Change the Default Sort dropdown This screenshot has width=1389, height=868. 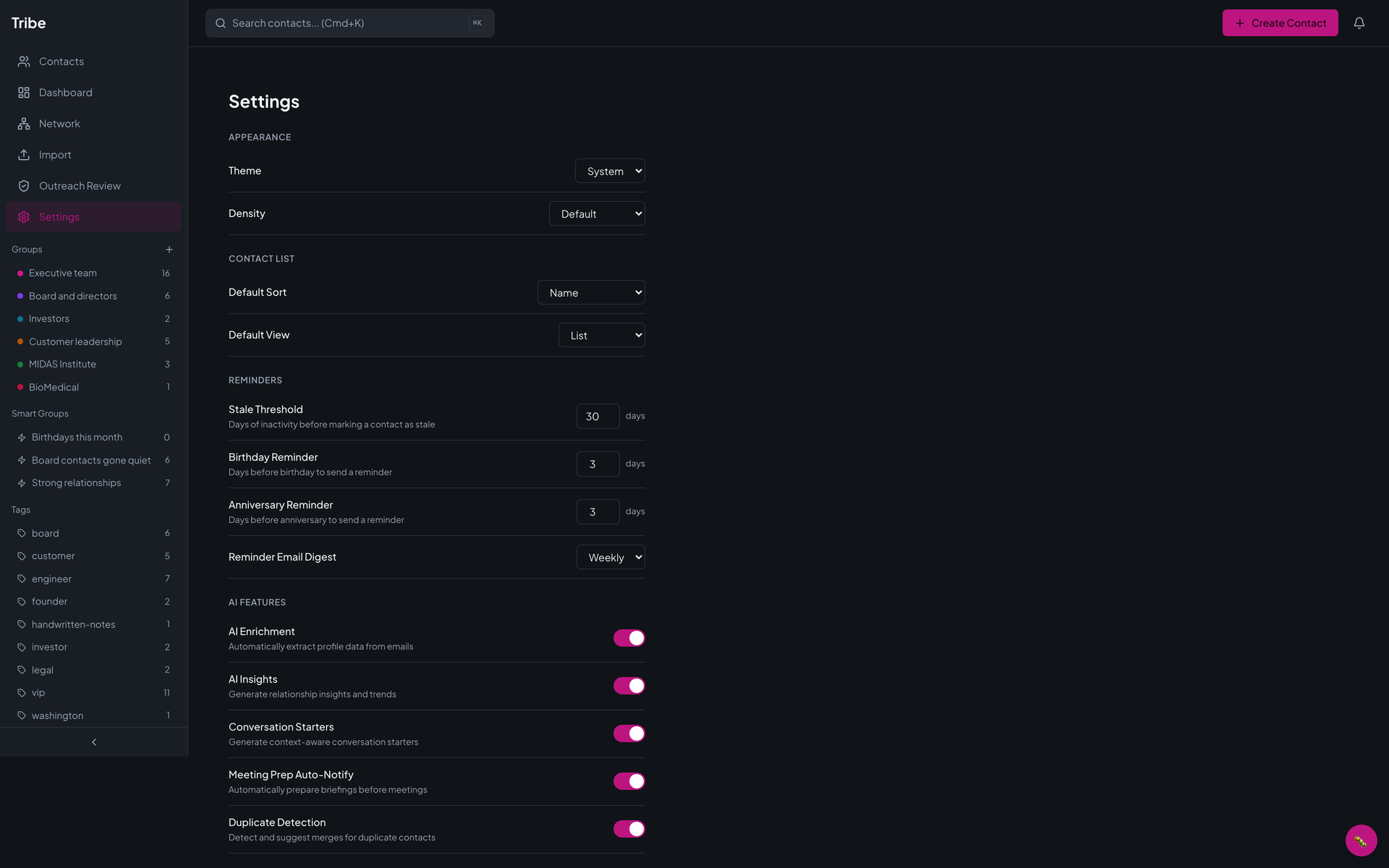pyautogui.click(x=591, y=292)
